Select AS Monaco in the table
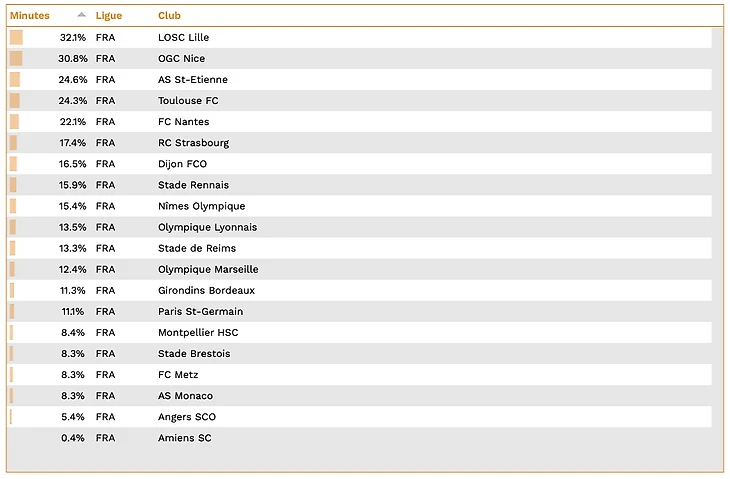The width and height of the screenshot is (730, 479). pyautogui.click(x=359, y=396)
